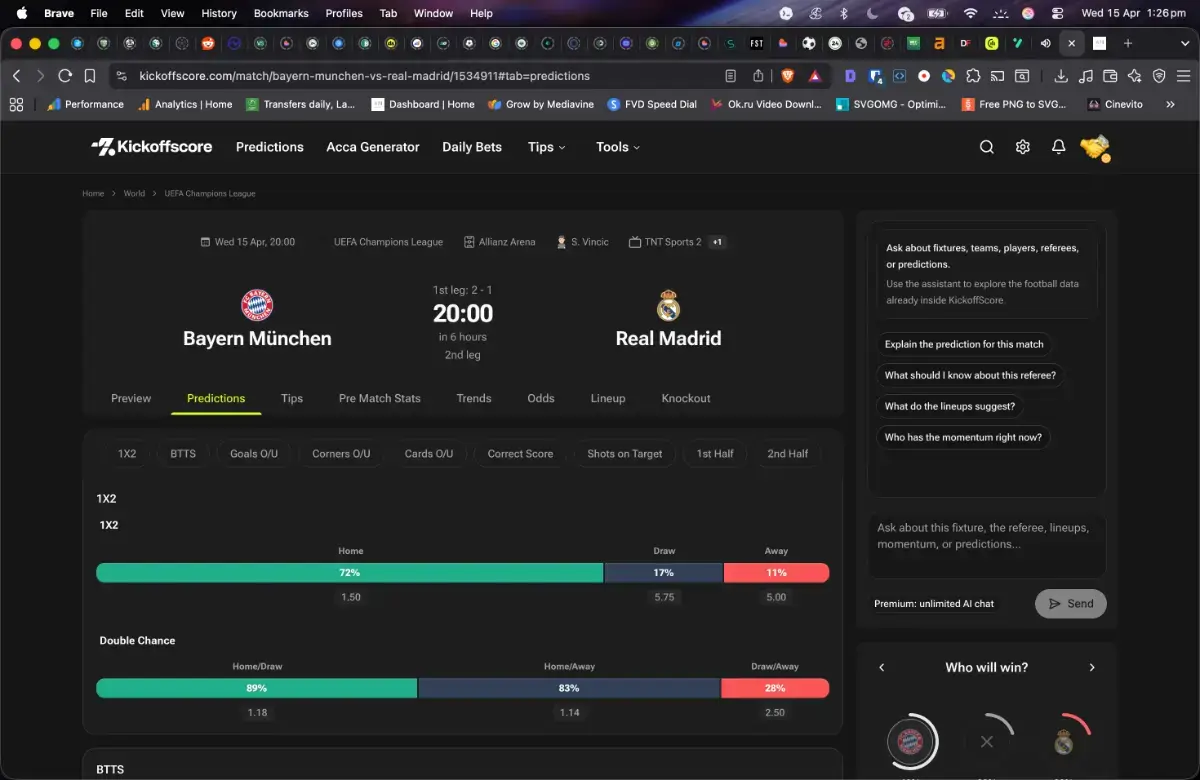
Task: Select the BTTS prediction filter chip
Action: (x=183, y=454)
